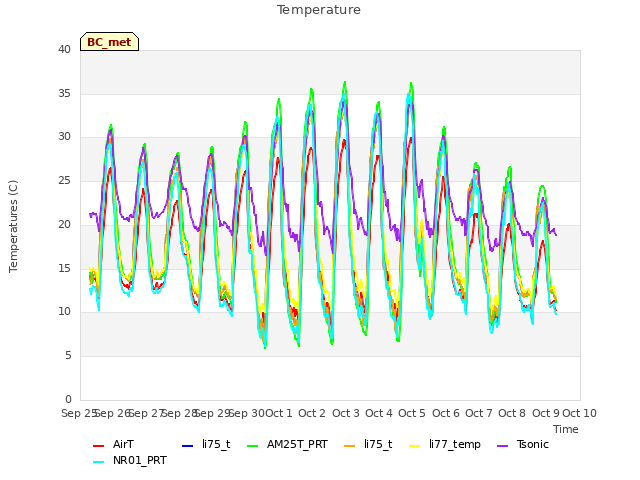This screenshot has width=640, height=480.
Task: Click the Oct 3 x-axis tick label
Action: pos(346,413)
